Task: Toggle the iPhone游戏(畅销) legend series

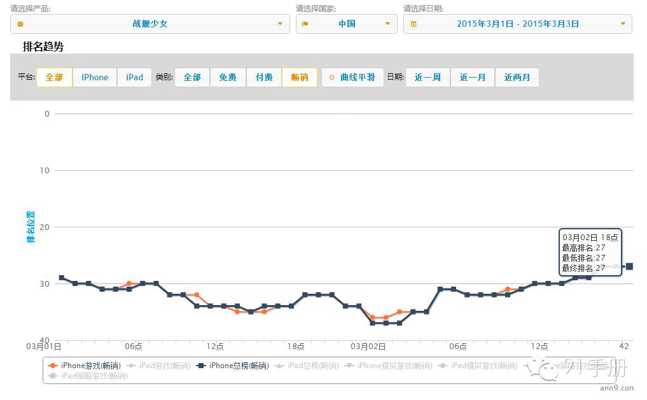Action: (84, 365)
